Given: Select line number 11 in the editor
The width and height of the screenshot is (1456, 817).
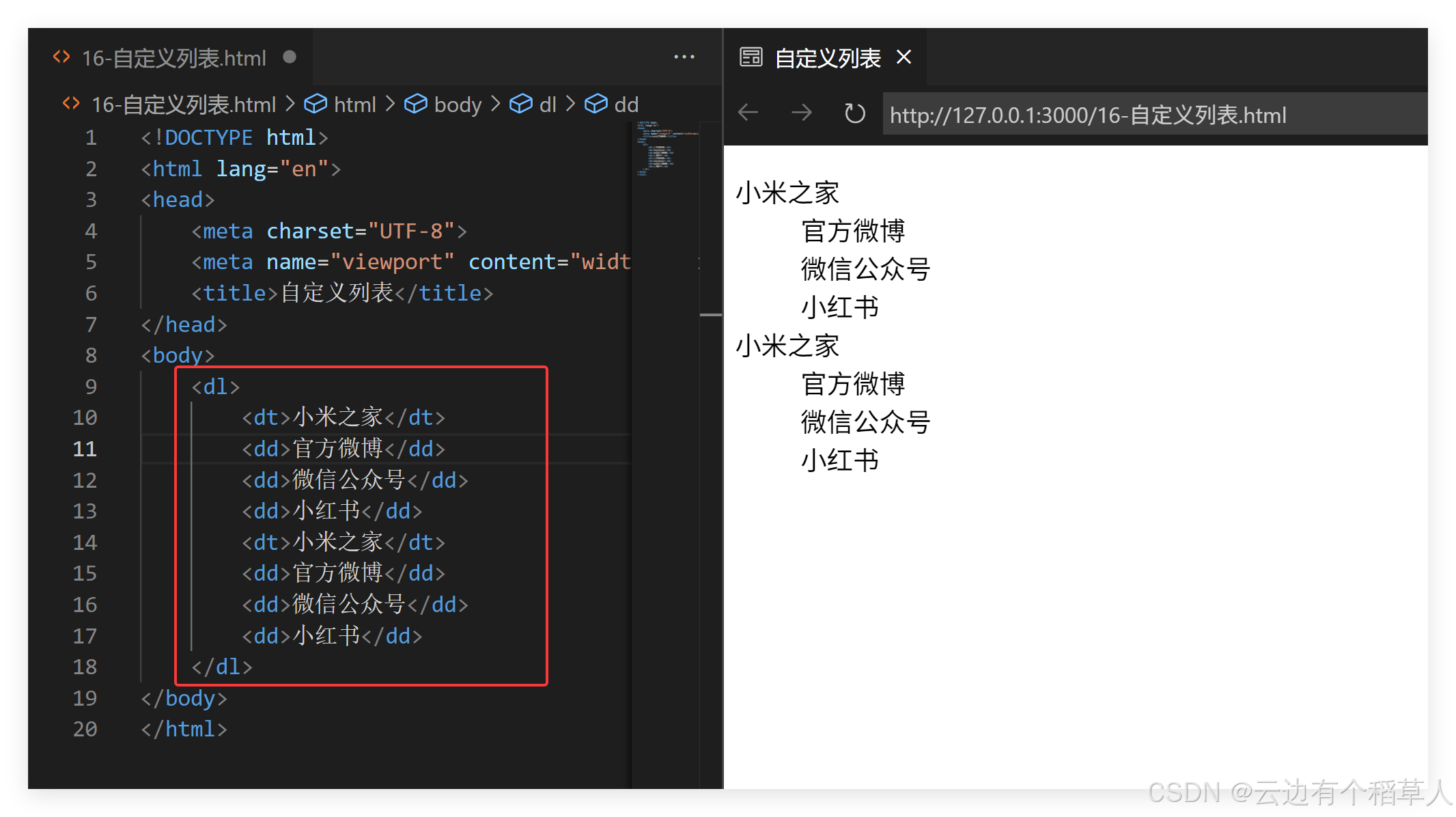Looking at the screenshot, I should [x=85, y=449].
